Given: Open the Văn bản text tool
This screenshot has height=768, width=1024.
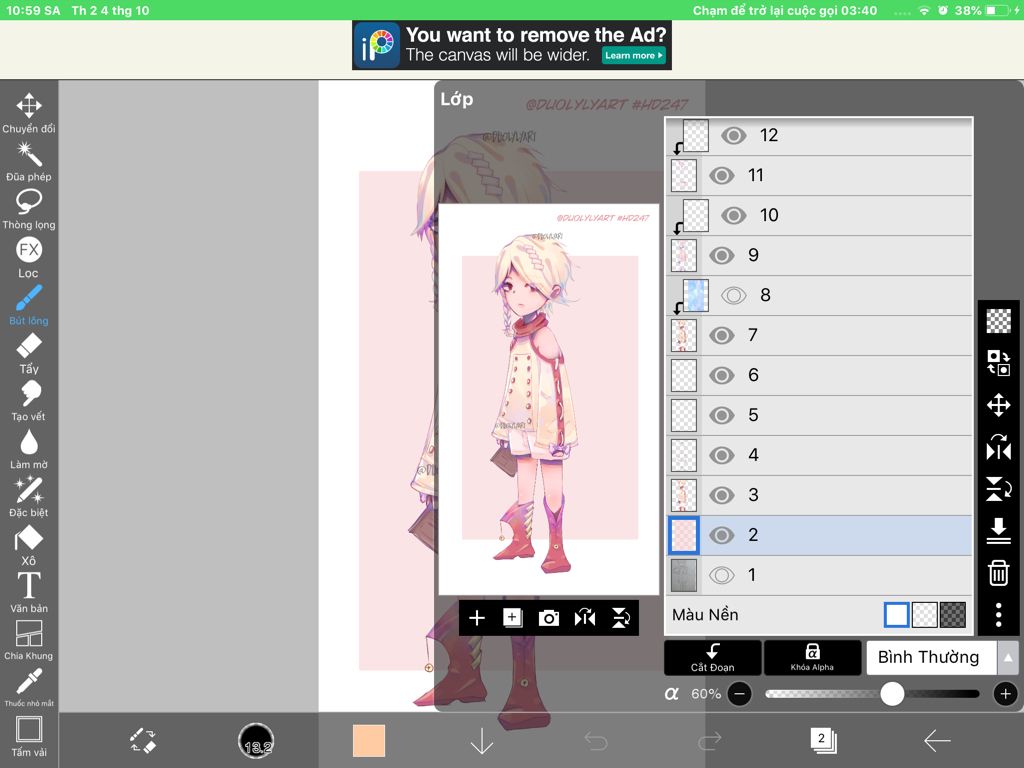Looking at the screenshot, I should point(28,593).
